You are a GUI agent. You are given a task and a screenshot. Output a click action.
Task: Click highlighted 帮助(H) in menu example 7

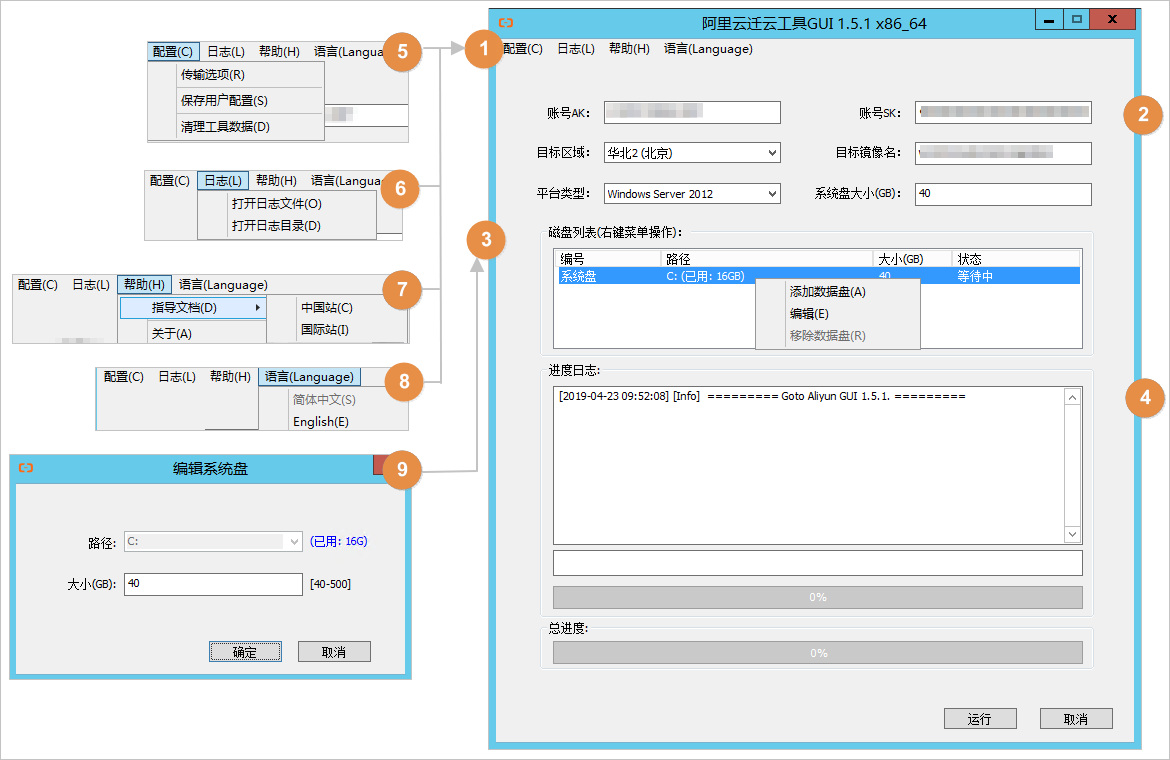tap(145, 284)
